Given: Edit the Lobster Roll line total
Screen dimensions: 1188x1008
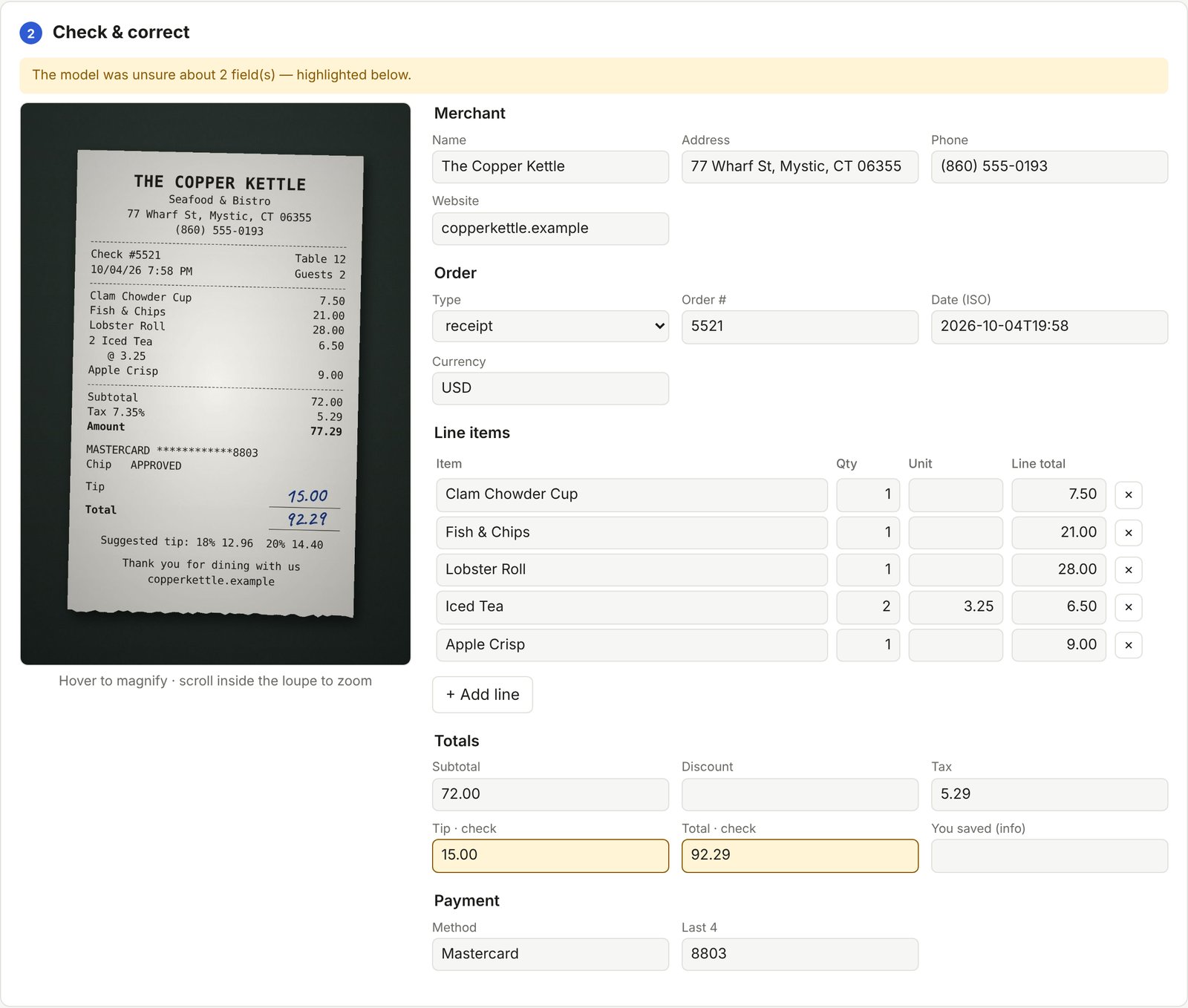Looking at the screenshot, I should (1059, 570).
